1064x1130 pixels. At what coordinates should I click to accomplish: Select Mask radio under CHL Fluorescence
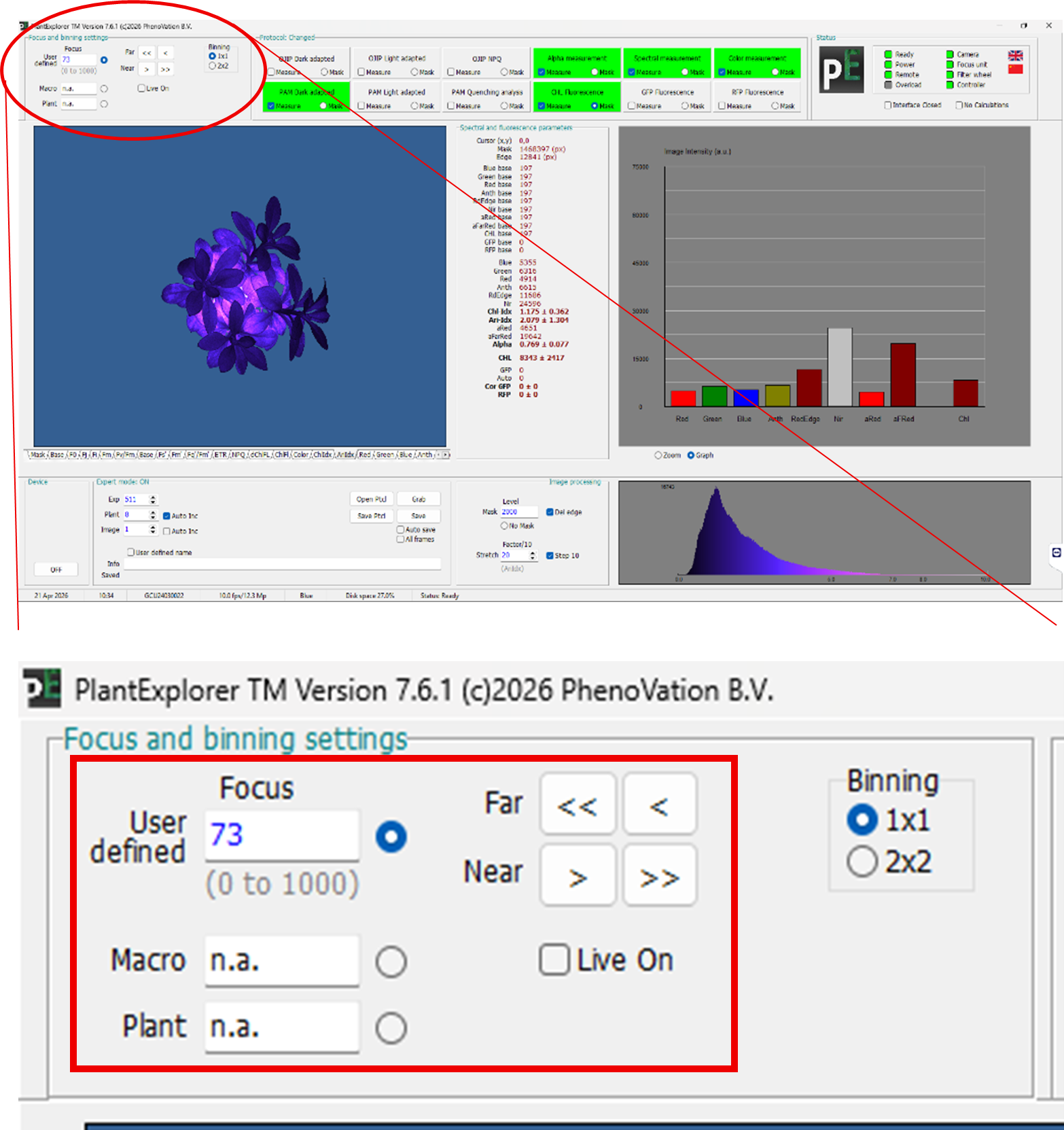coord(595,106)
